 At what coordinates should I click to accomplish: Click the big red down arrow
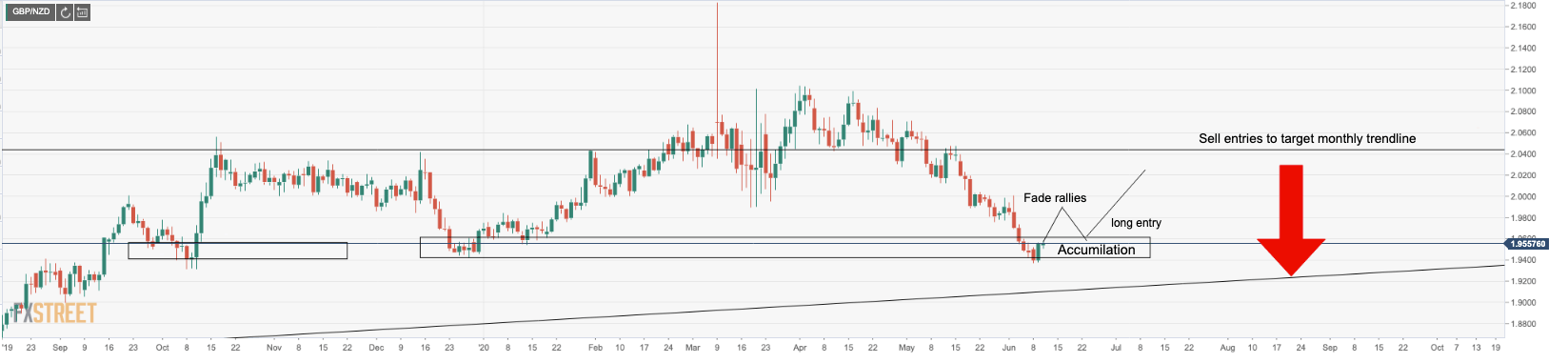click(1291, 221)
